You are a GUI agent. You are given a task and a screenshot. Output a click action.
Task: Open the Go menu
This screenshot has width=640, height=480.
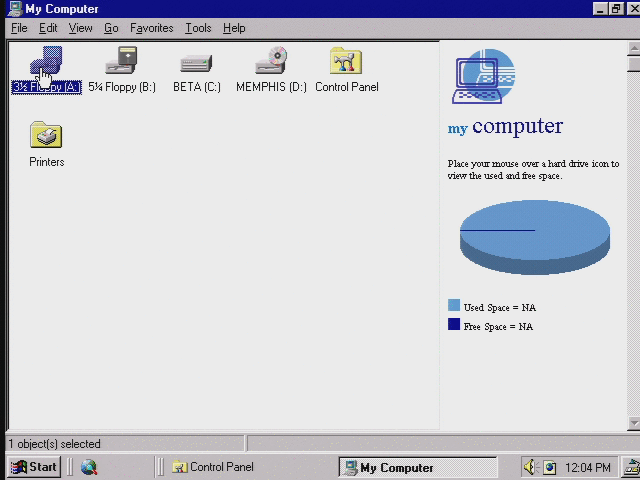(x=111, y=28)
